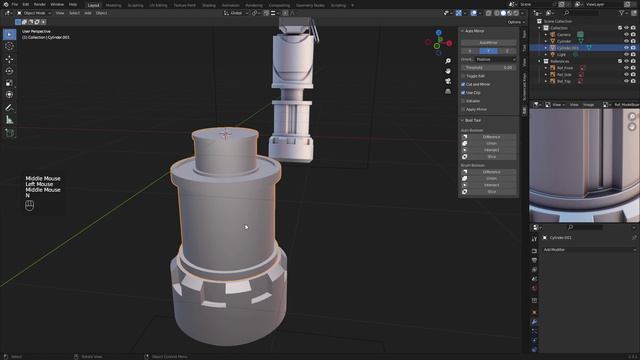This screenshot has height=360, width=640.
Task: Click the Properties editor search field
Action: 585,227
